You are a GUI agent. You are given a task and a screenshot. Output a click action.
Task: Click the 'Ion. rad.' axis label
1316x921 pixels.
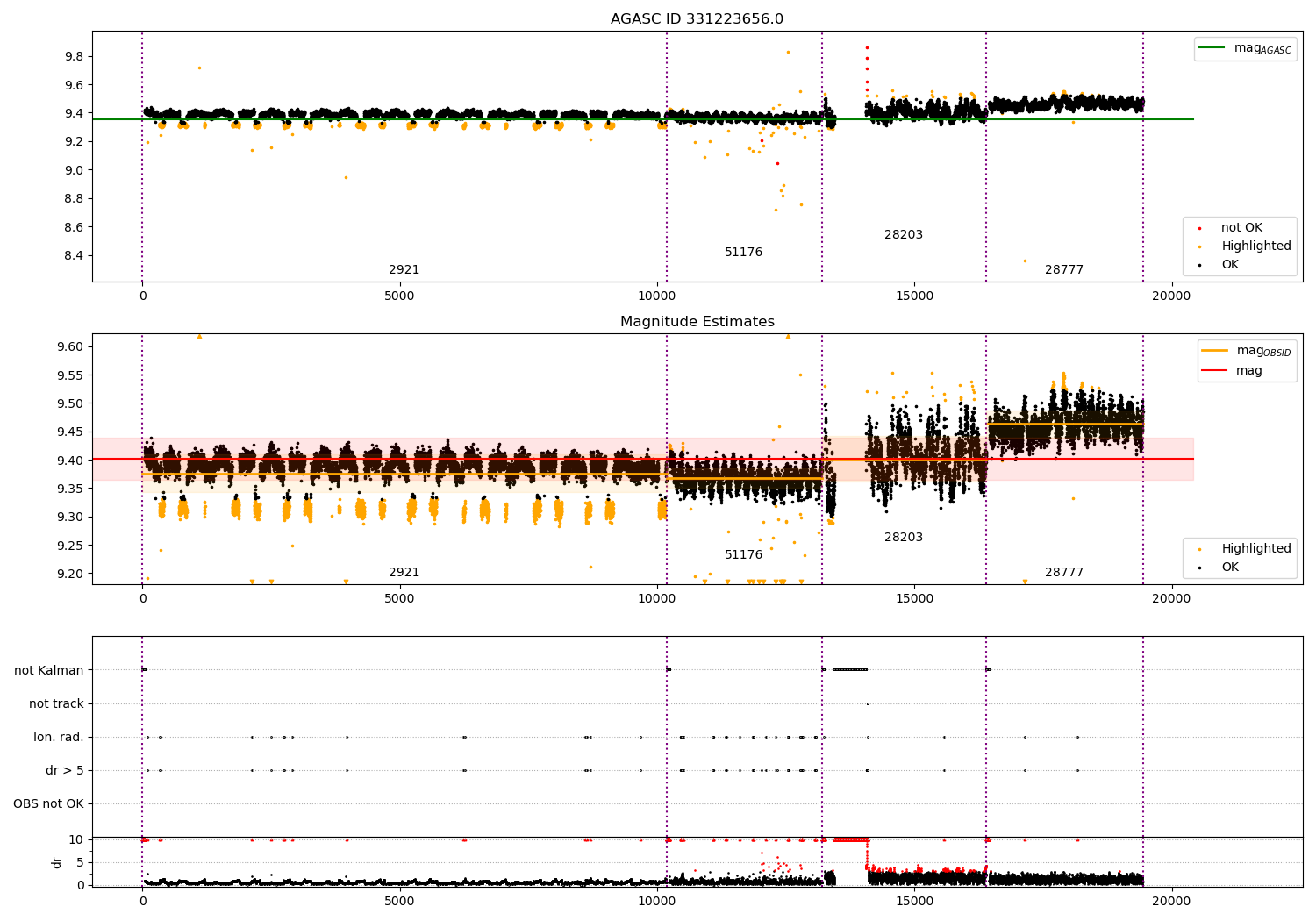59,737
